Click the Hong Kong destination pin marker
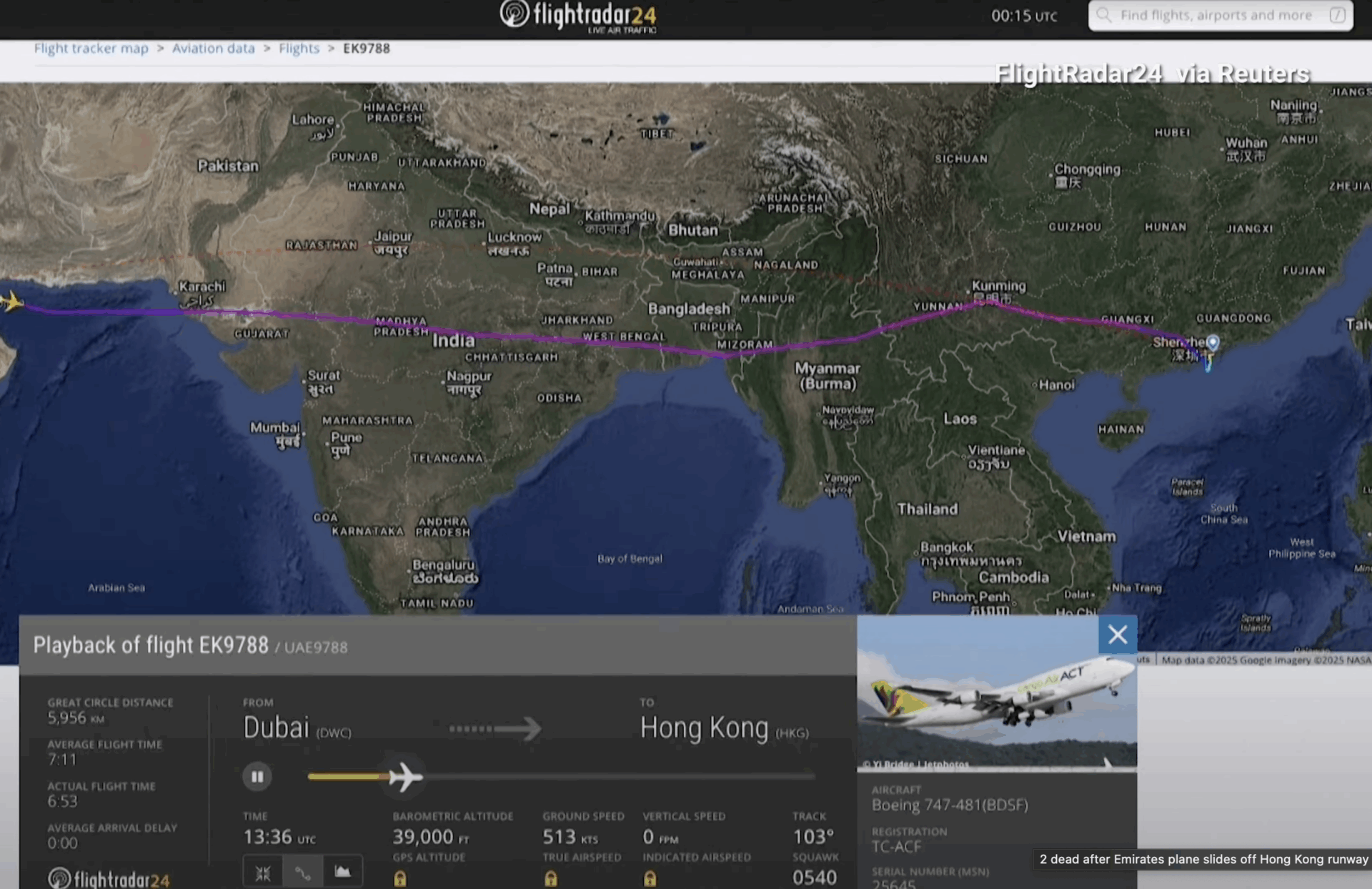Screen dimensions: 1372x889 pos(1213,343)
